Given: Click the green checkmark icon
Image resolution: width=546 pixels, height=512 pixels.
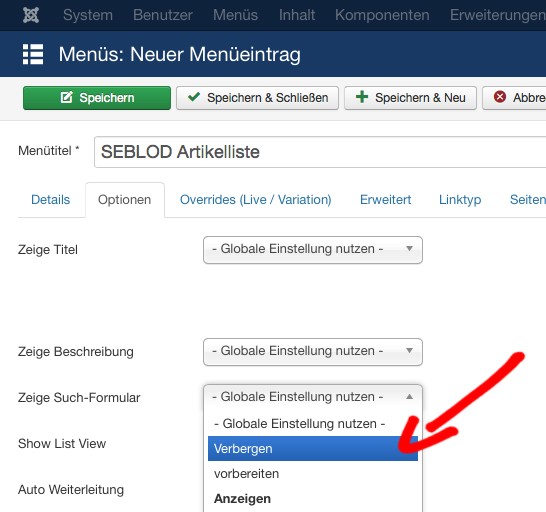Looking at the screenshot, I should [194, 97].
